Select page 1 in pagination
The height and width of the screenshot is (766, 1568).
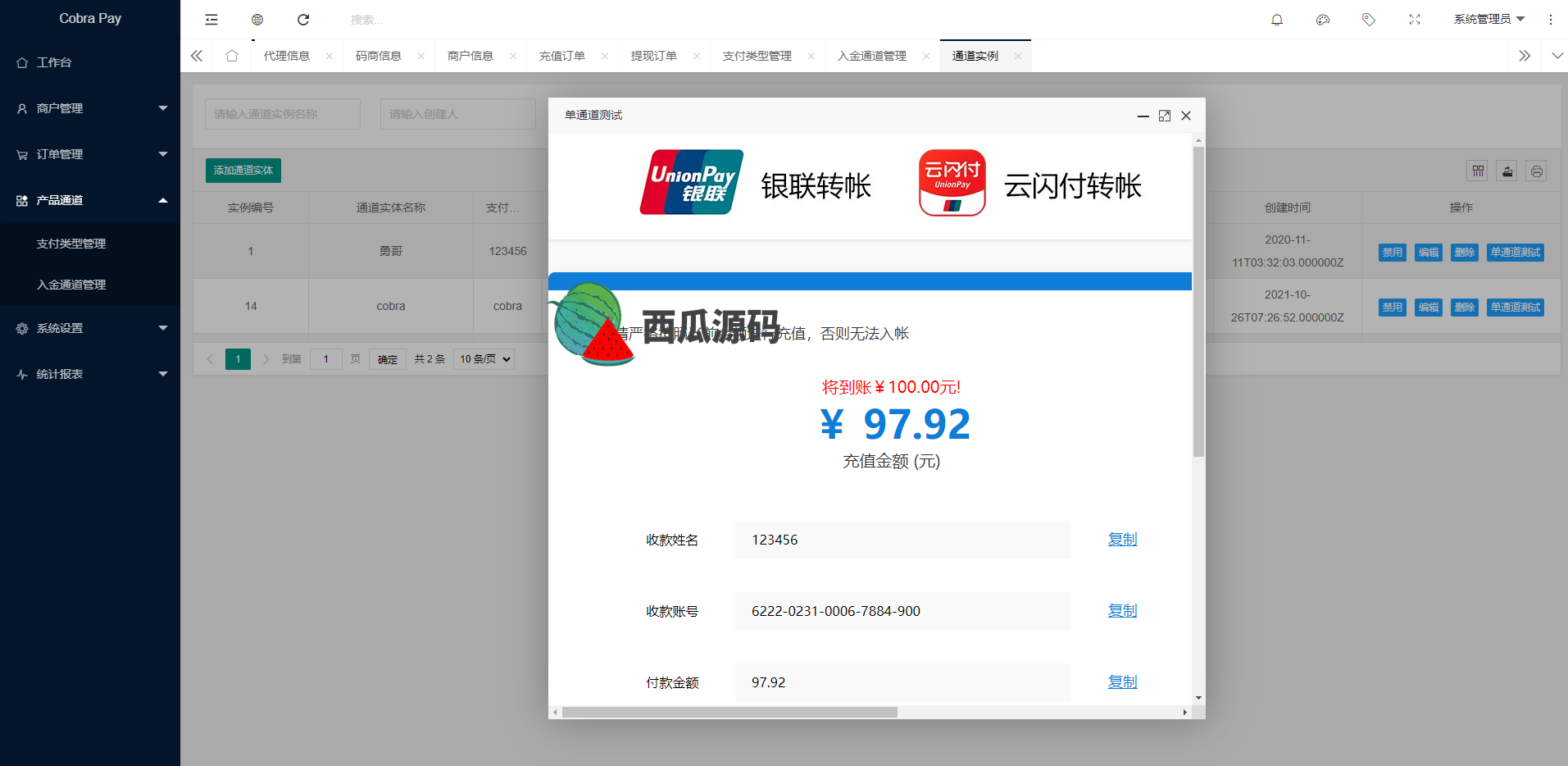pos(239,359)
